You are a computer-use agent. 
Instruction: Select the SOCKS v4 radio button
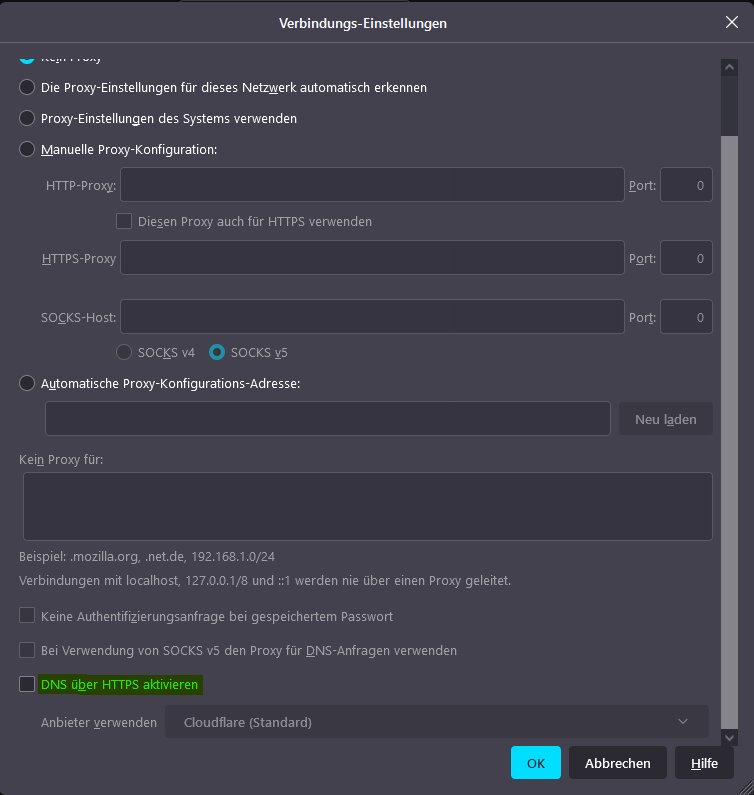click(125, 352)
